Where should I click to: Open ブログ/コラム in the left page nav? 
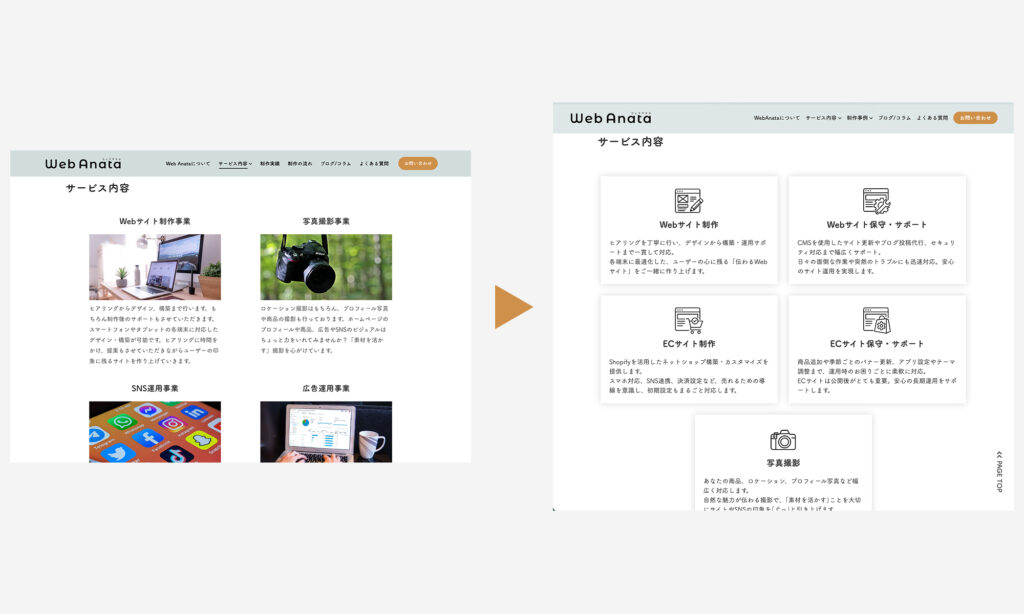tap(336, 164)
